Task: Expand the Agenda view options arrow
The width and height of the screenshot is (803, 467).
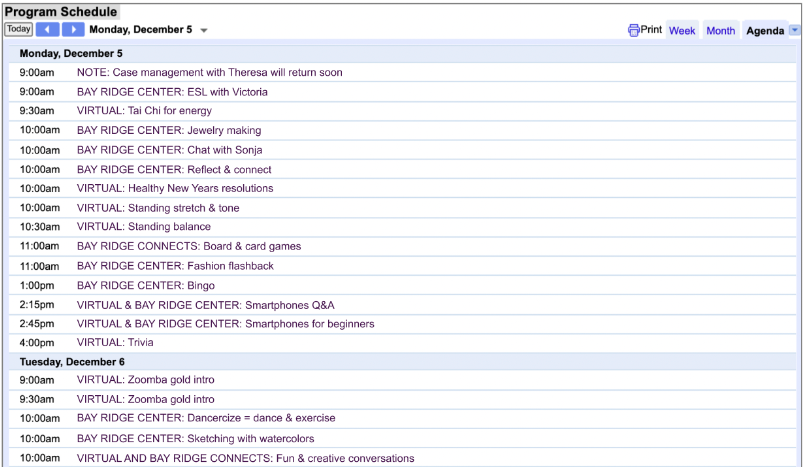Action: pyautogui.click(x=795, y=30)
